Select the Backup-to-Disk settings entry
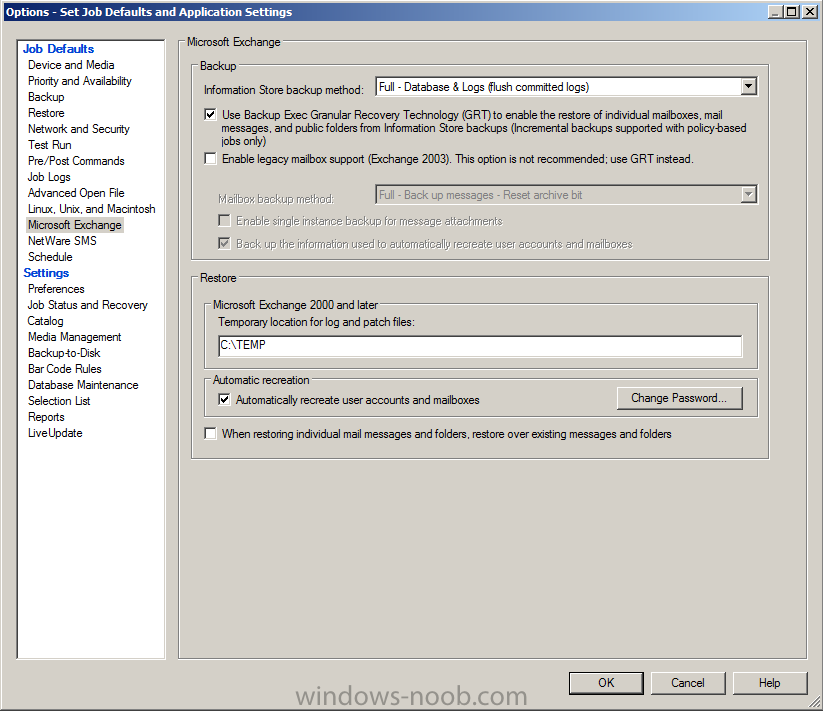 point(64,353)
